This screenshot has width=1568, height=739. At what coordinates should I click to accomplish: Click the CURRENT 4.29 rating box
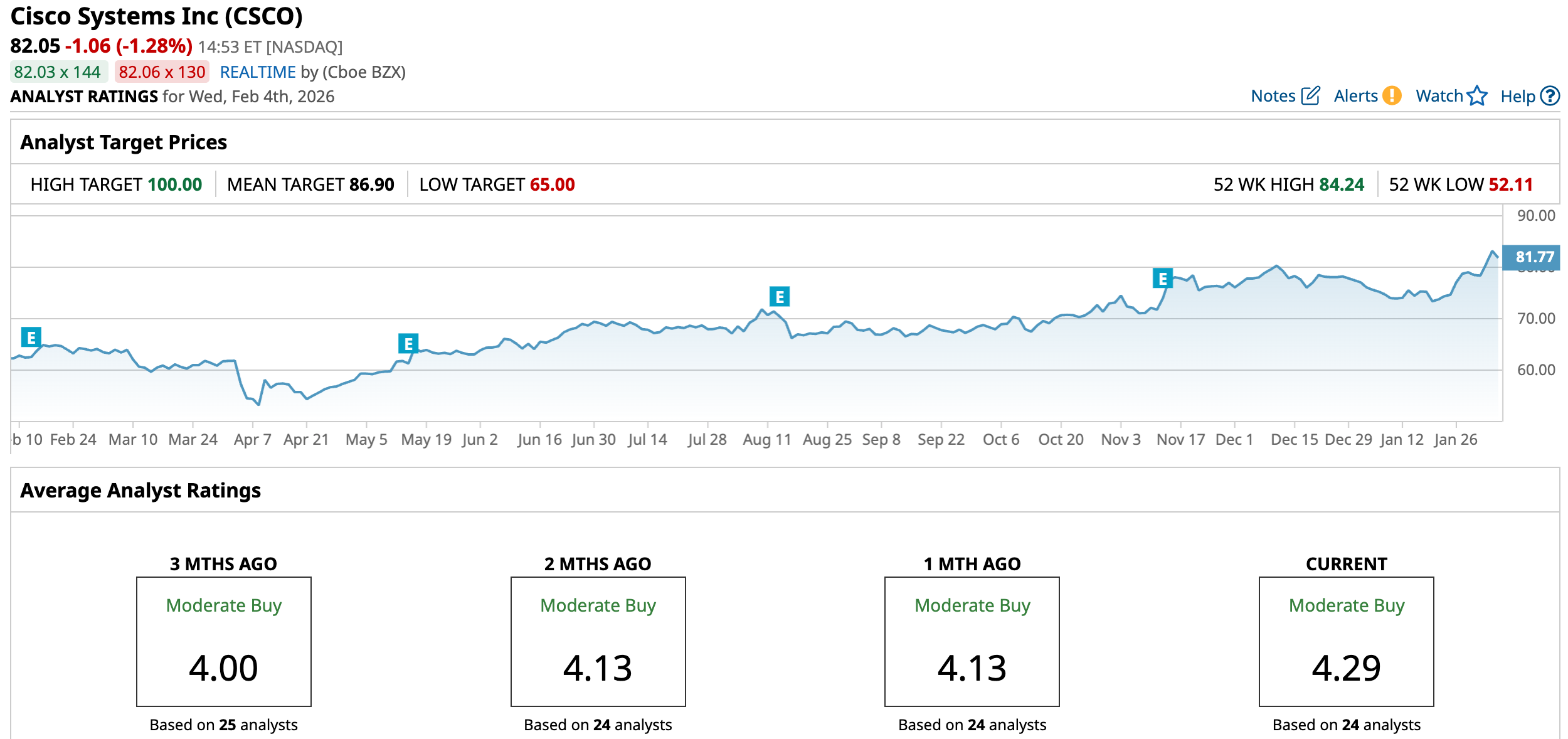pos(1346,641)
